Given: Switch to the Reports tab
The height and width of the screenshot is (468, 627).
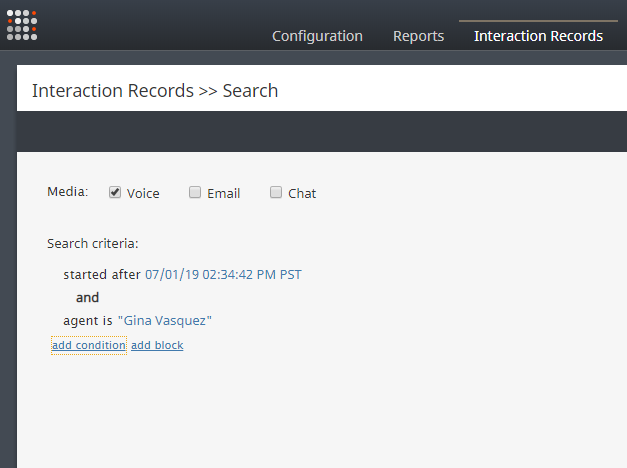Looking at the screenshot, I should 418,36.
